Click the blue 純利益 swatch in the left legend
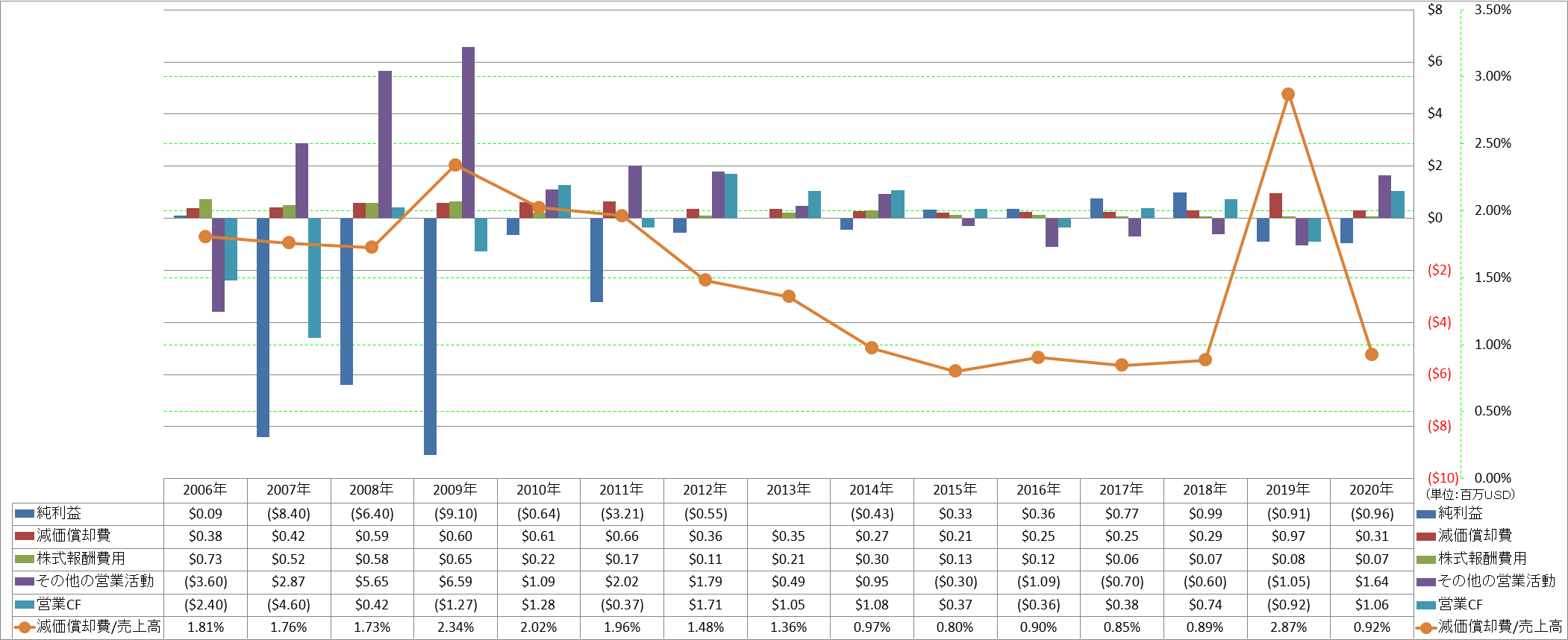The width and height of the screenshot is (1568, 640). click(x=25, y=513)
